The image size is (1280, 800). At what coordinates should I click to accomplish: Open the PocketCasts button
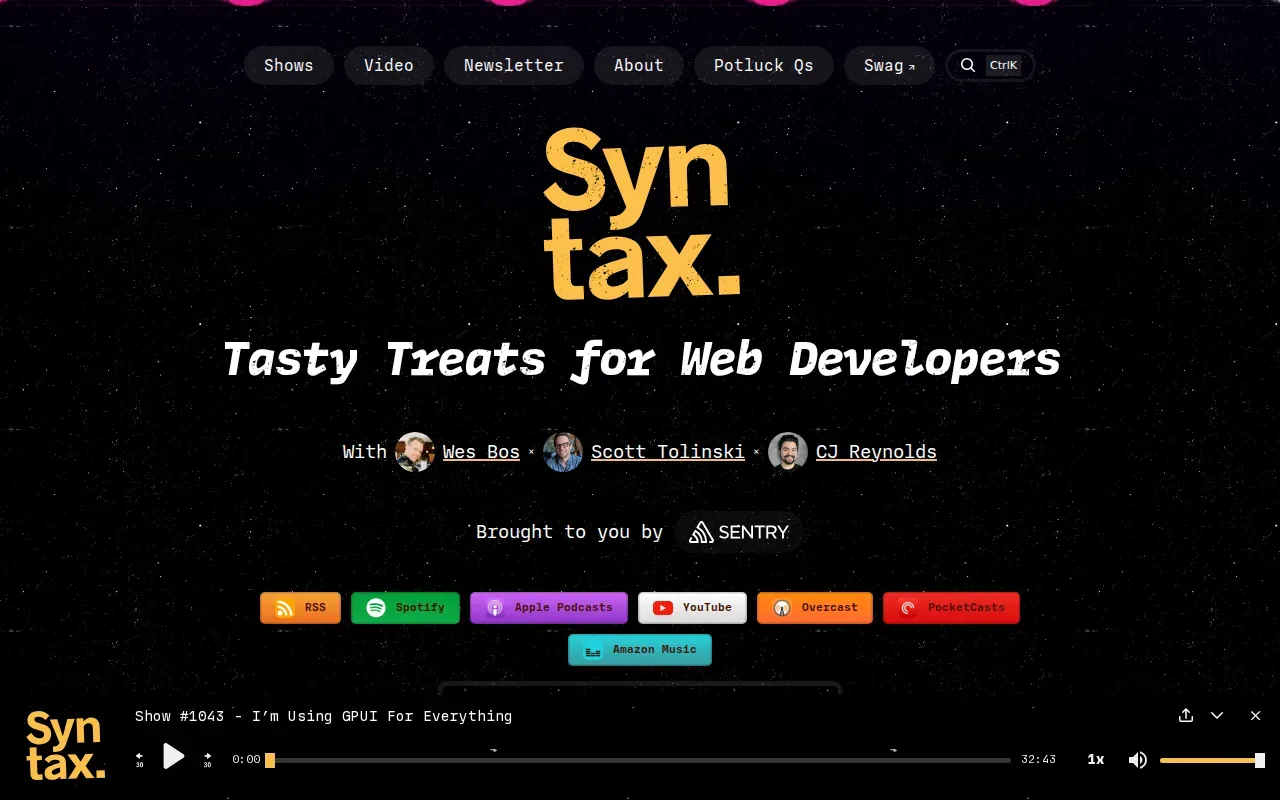tap(951, 608)
